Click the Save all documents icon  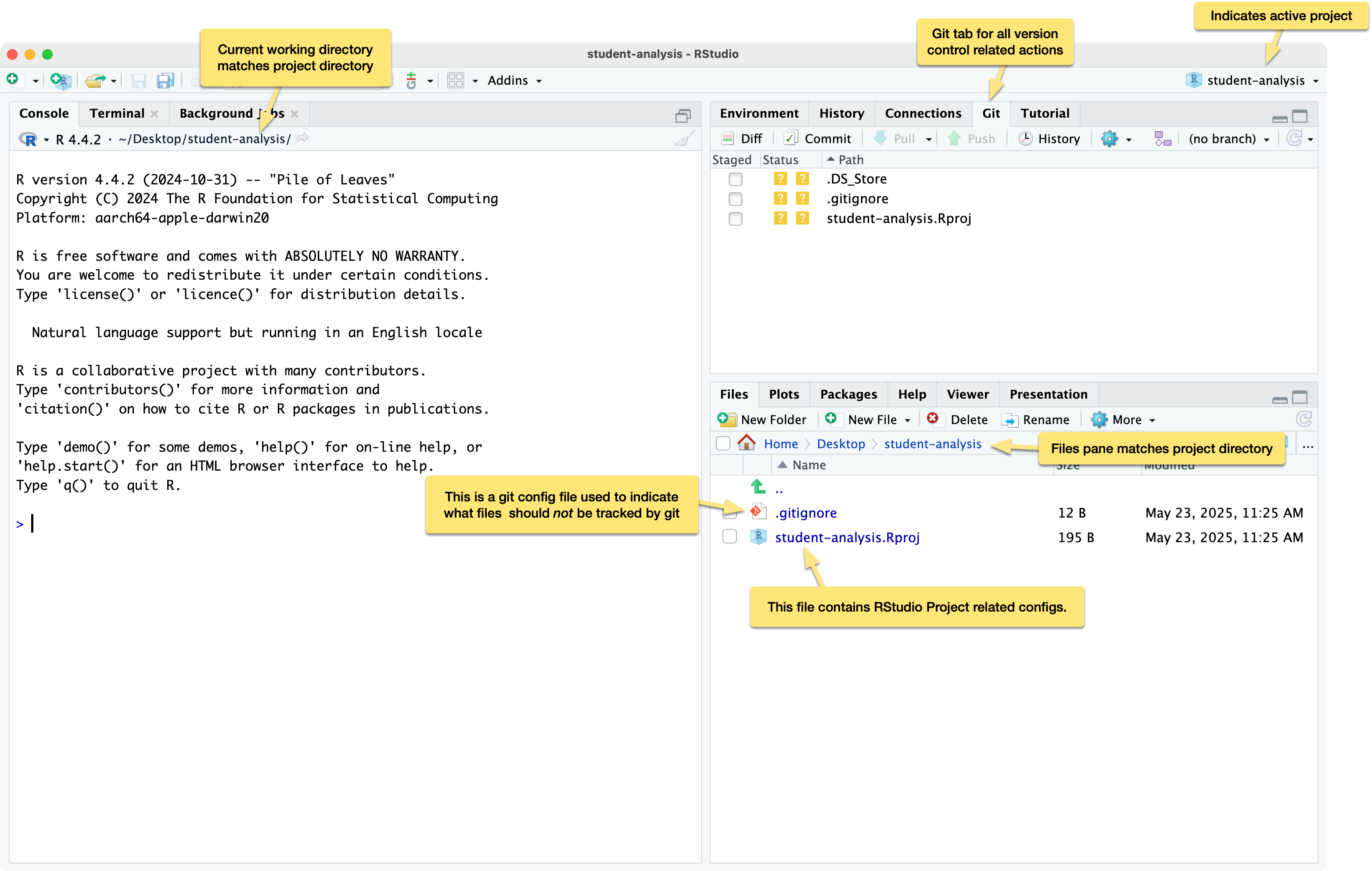click(165, 80)
